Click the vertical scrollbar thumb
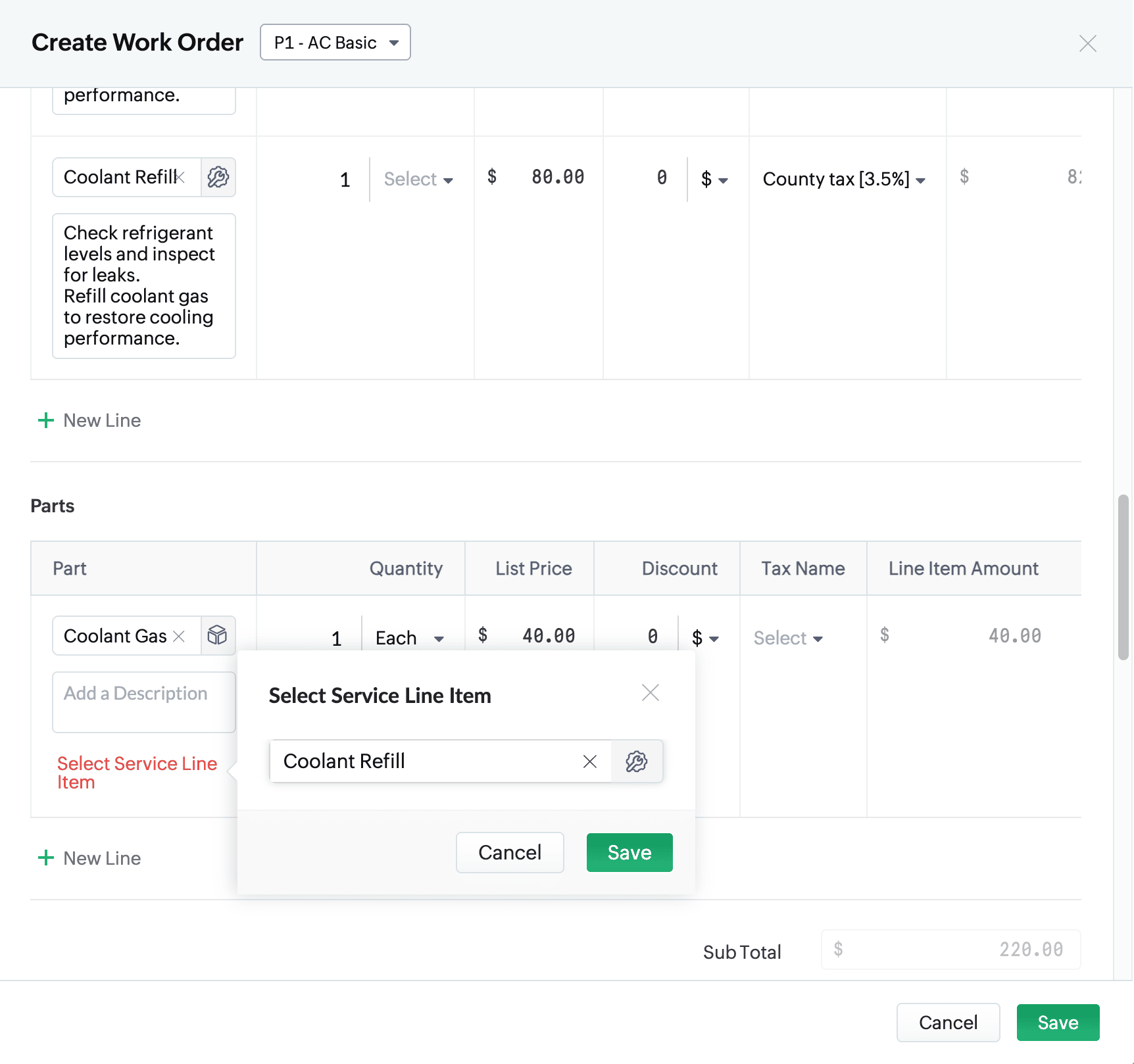The width and height of the screenshot is (1134, 1064). pyautogui.click(x=1123, y=577)
